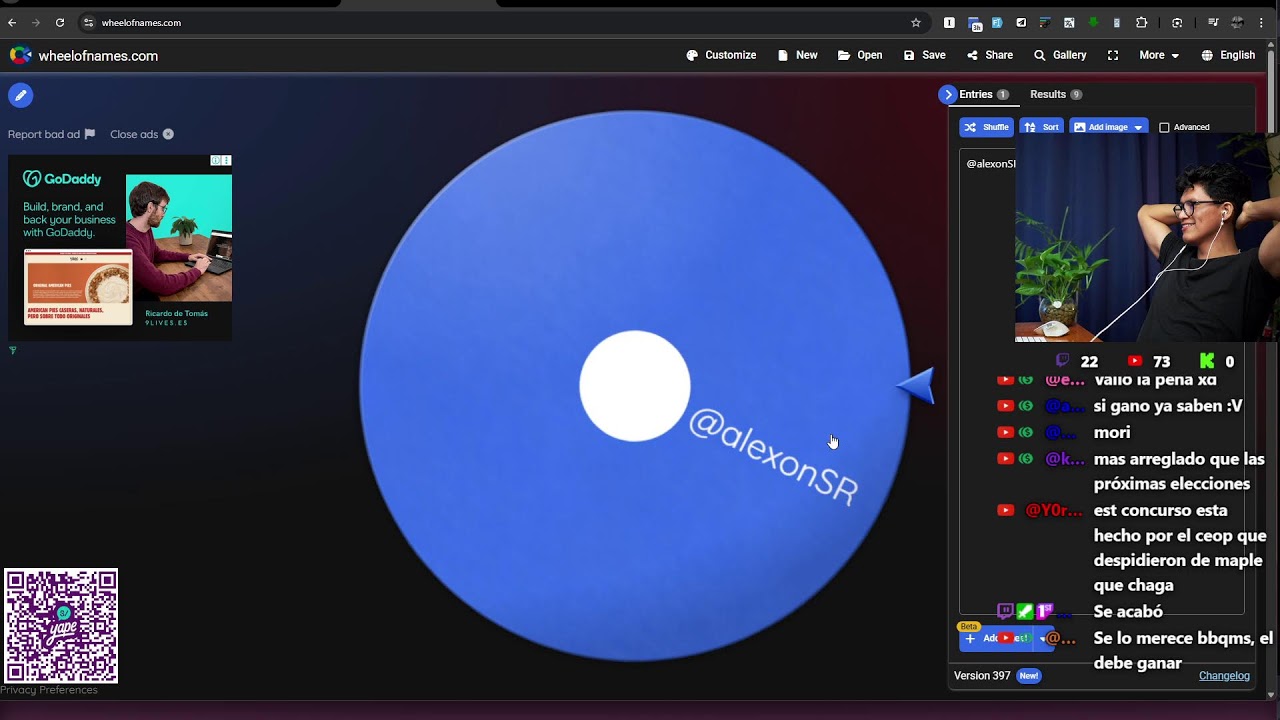Create a New wheel
1280x720 pixels.
pyautogui.click(x=797, y=55)
